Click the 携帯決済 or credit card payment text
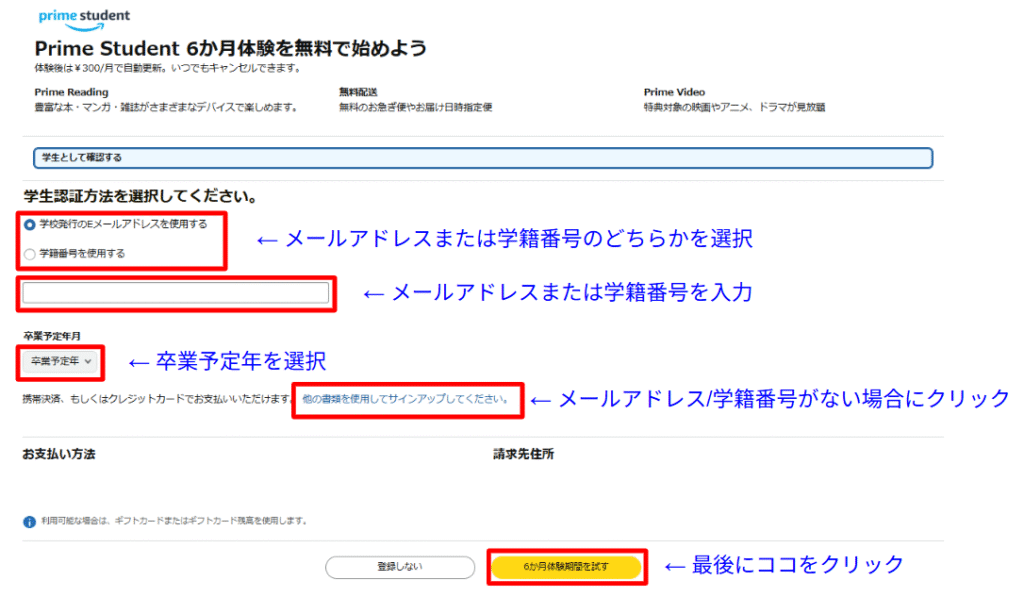This screenshot has width=1024, height=597. 157,399
